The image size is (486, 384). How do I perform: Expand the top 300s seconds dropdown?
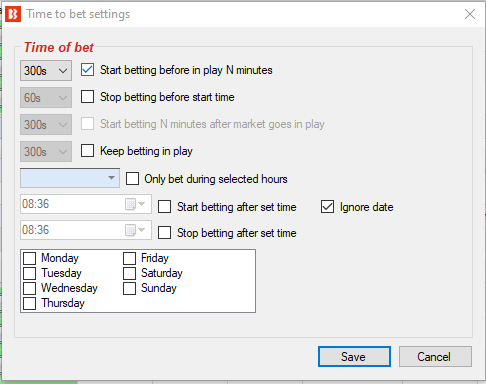tap(46, 70)
